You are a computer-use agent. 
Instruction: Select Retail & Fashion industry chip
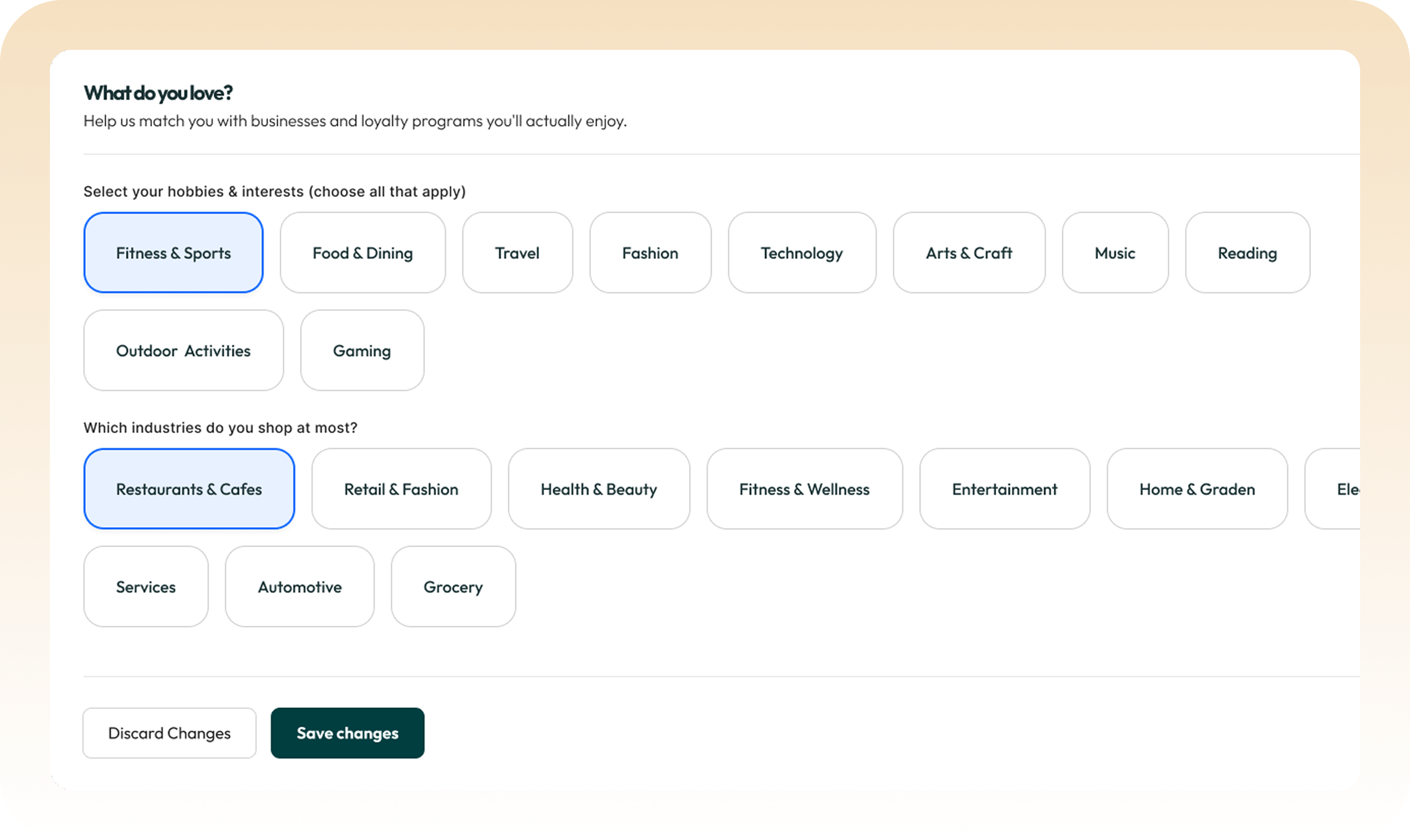[401, 489]
